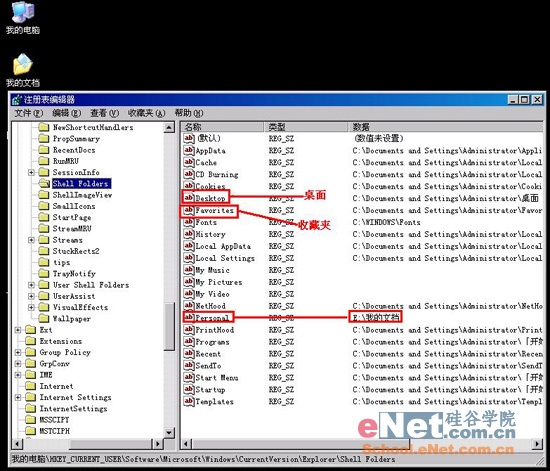This screenshot has height=471, width=550.
Task: Expand the GrpConv tree node
Action: 18,363
